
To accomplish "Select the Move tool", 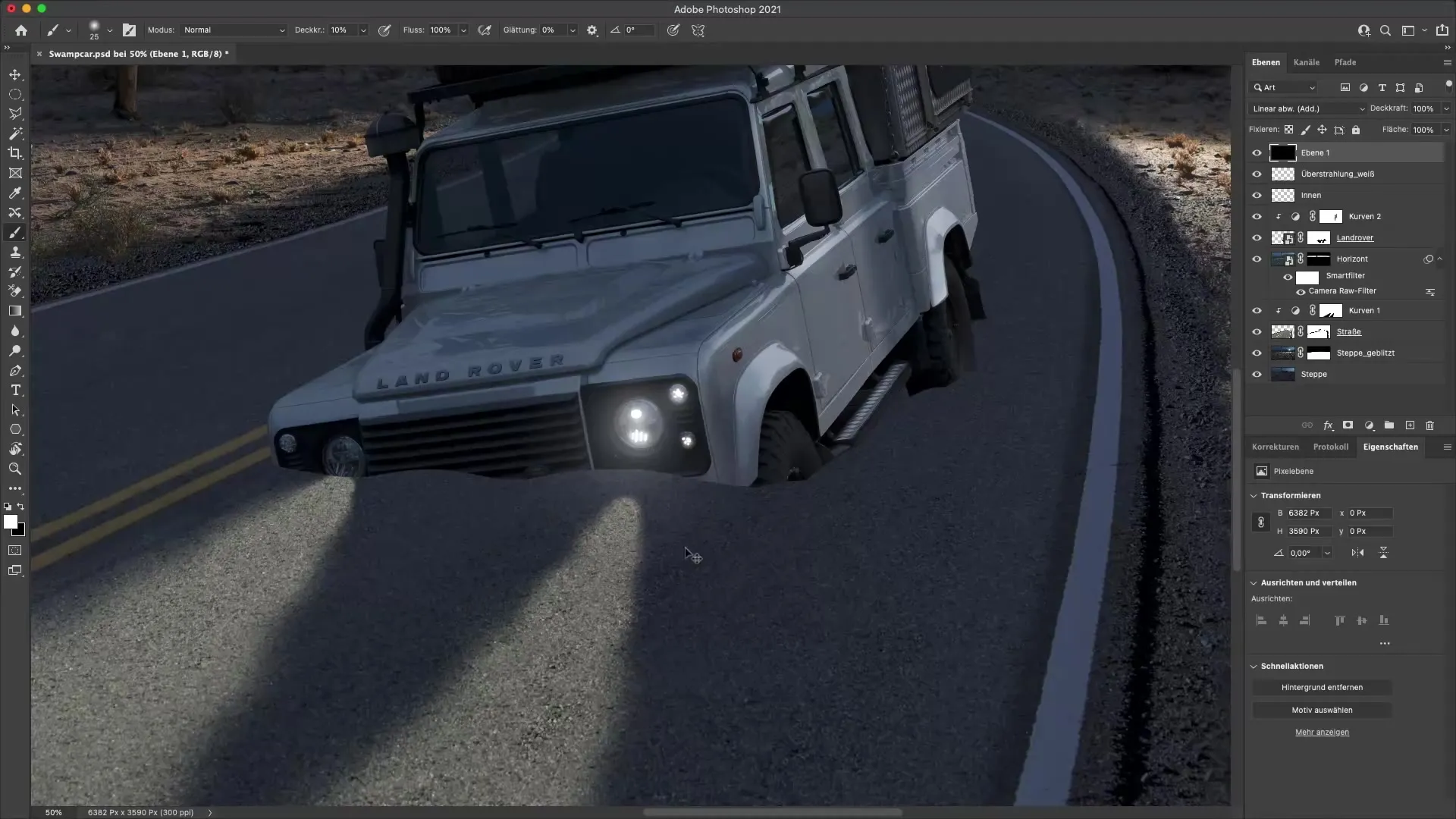I will point(15,74).
